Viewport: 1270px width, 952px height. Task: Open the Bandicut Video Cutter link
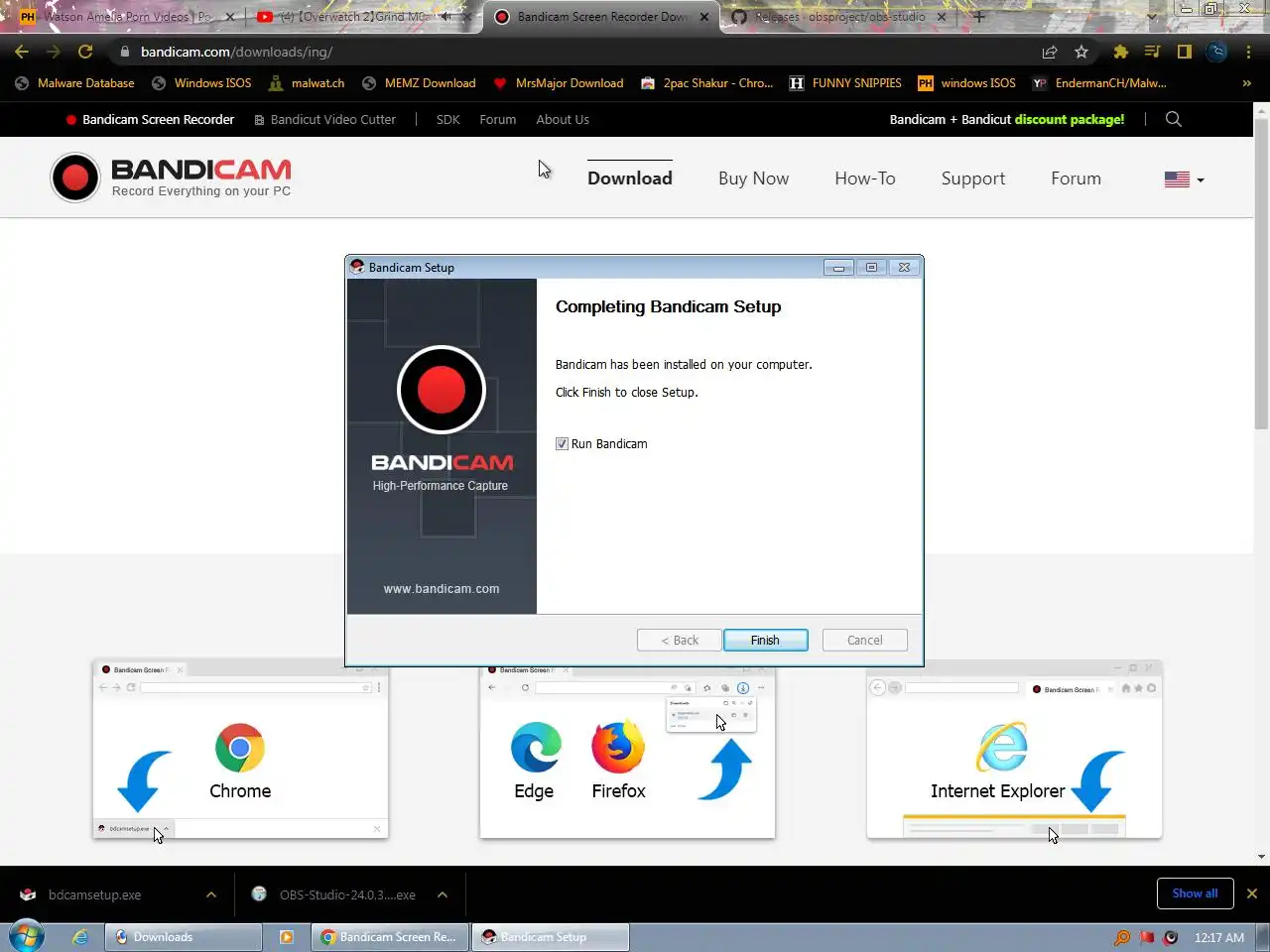point(325,119)
